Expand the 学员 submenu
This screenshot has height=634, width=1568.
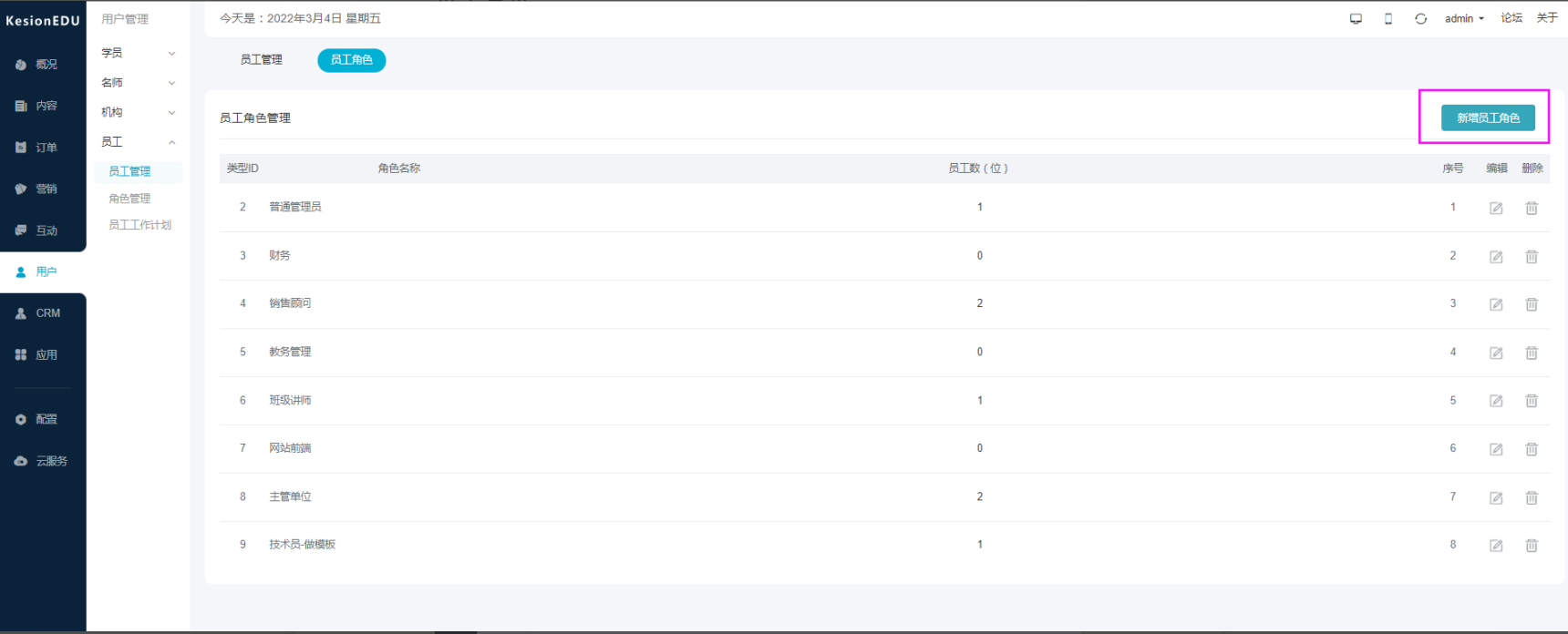(139, 53)
